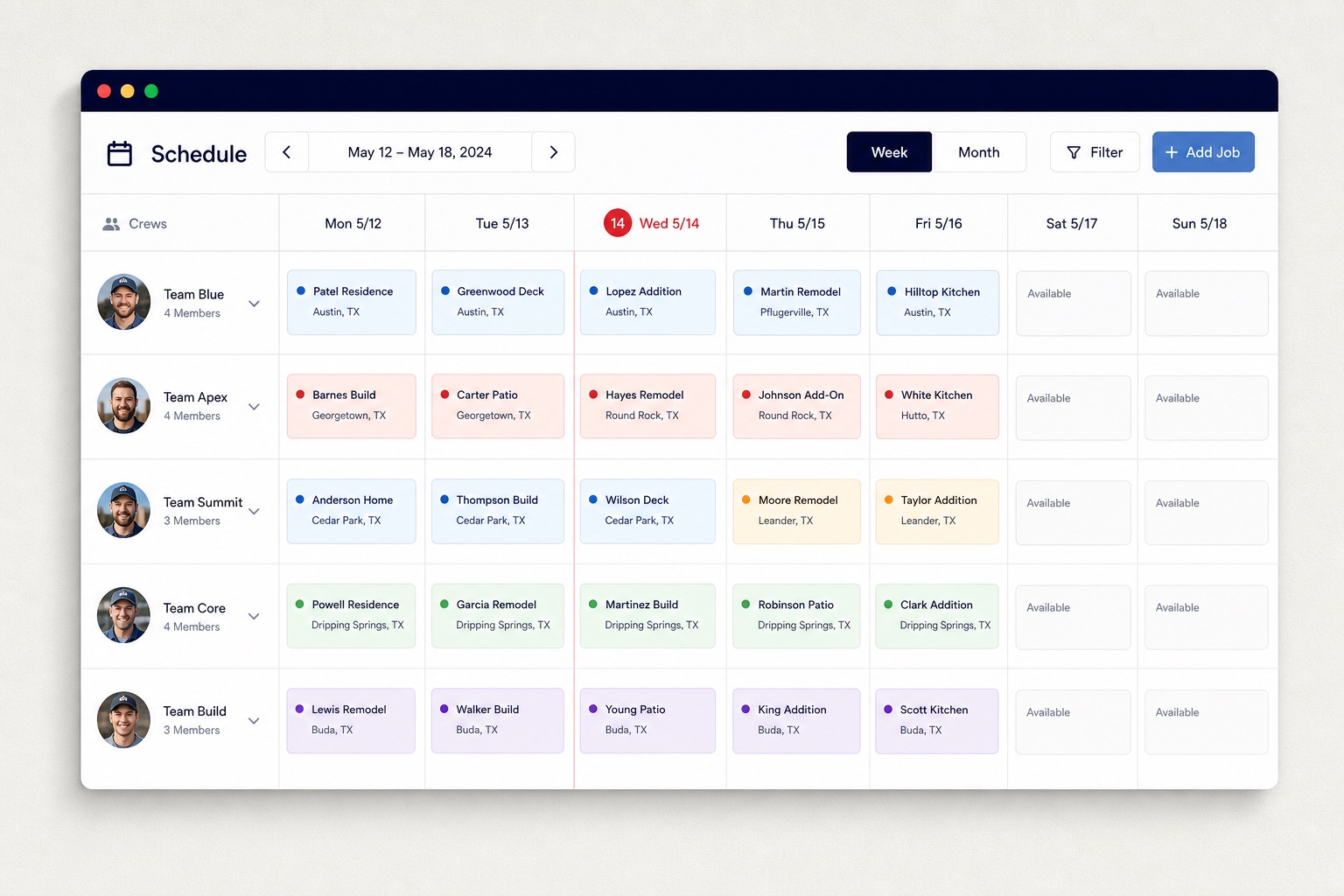Click Team Core Sunday Available slot
Screen dimensions: 1344x896
click(1207, 617)
